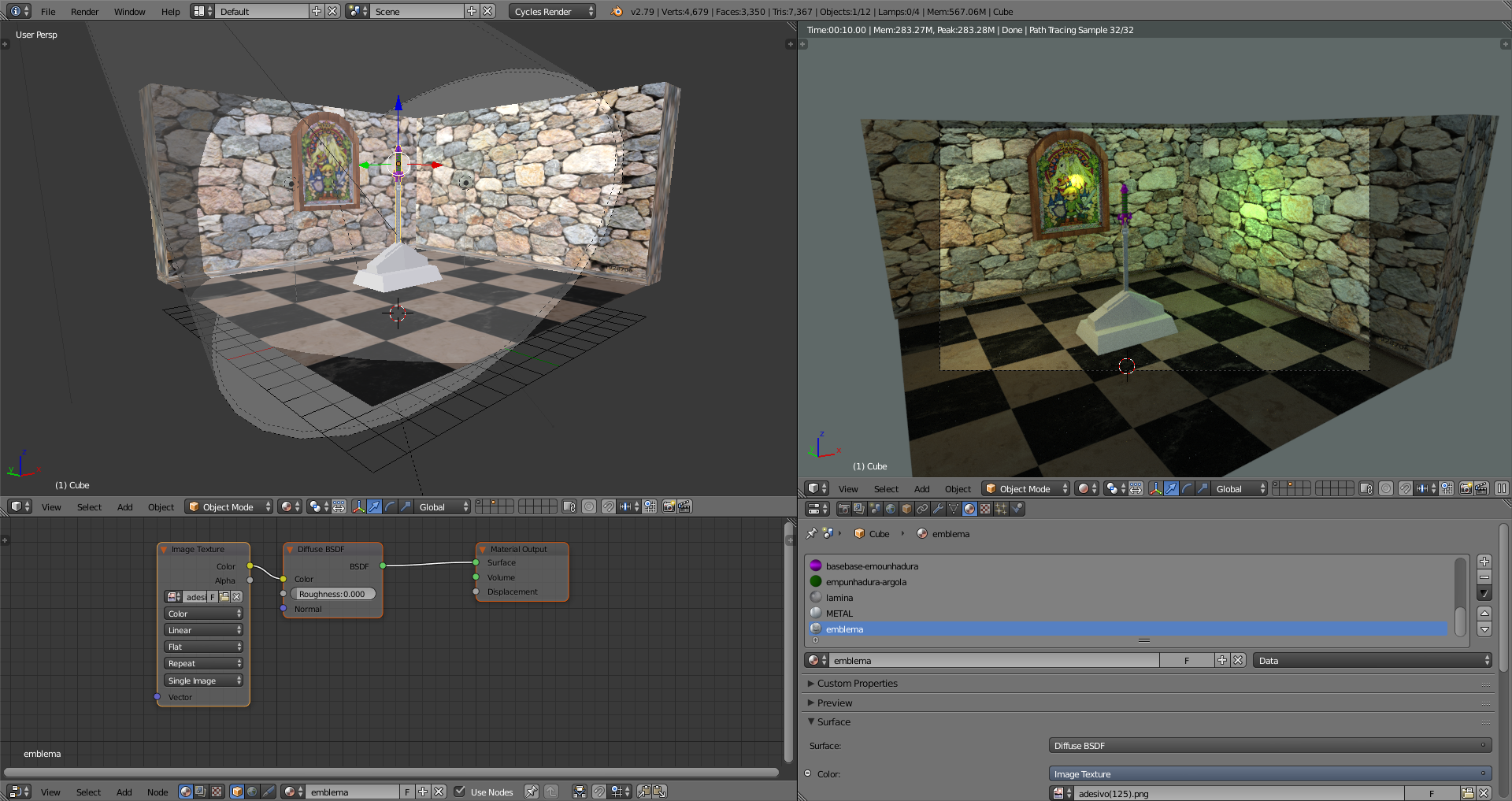This screenshot has height=801, width=1512.
Task: Open the Render menu
Action: coord(84,12)
